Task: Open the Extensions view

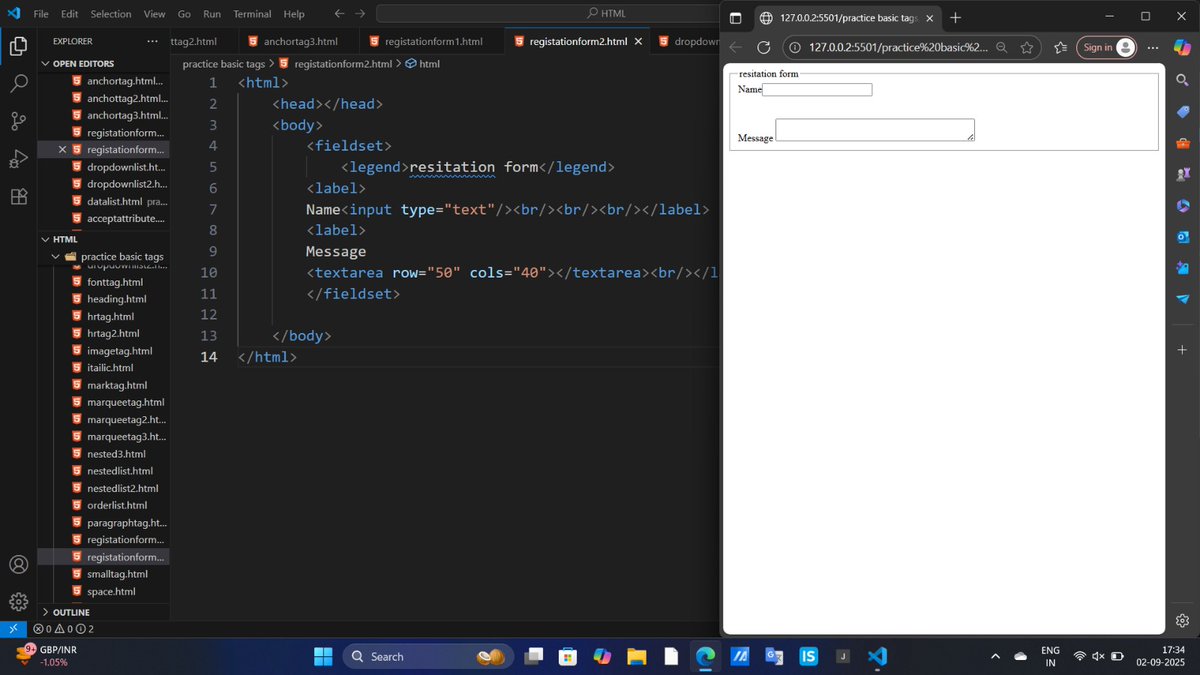Action: coord(18,196)
